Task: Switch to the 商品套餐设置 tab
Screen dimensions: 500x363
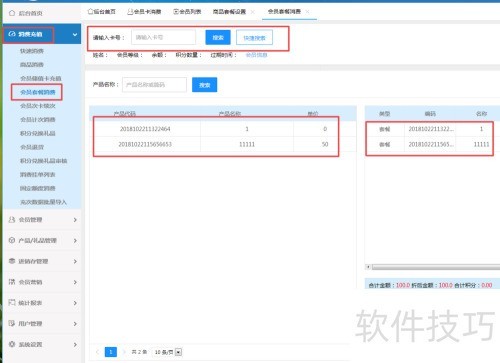Action: pyautogui.click(x=229, y=12)
